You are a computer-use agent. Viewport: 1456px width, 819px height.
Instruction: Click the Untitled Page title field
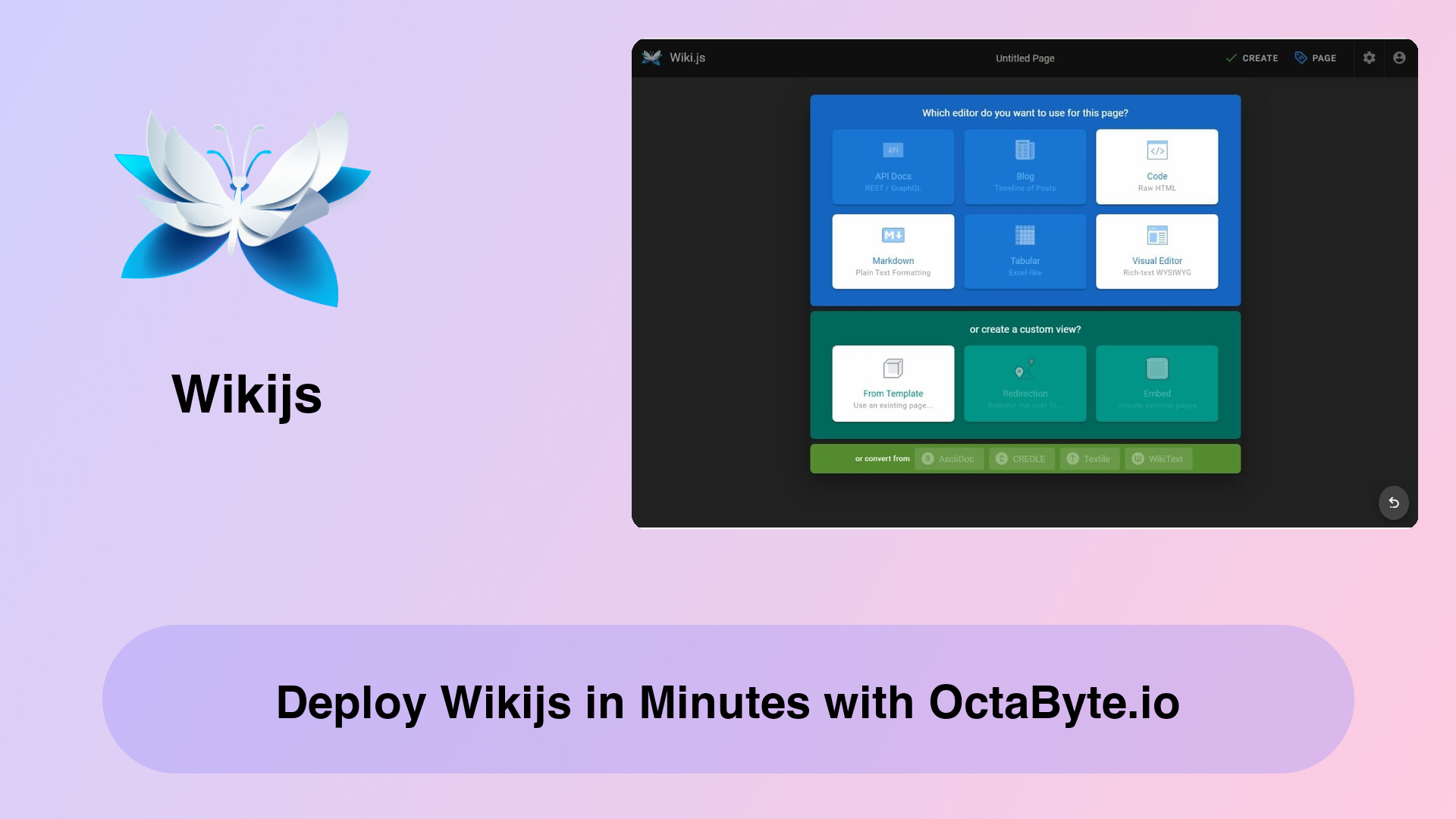click(x=1024, y=57)
